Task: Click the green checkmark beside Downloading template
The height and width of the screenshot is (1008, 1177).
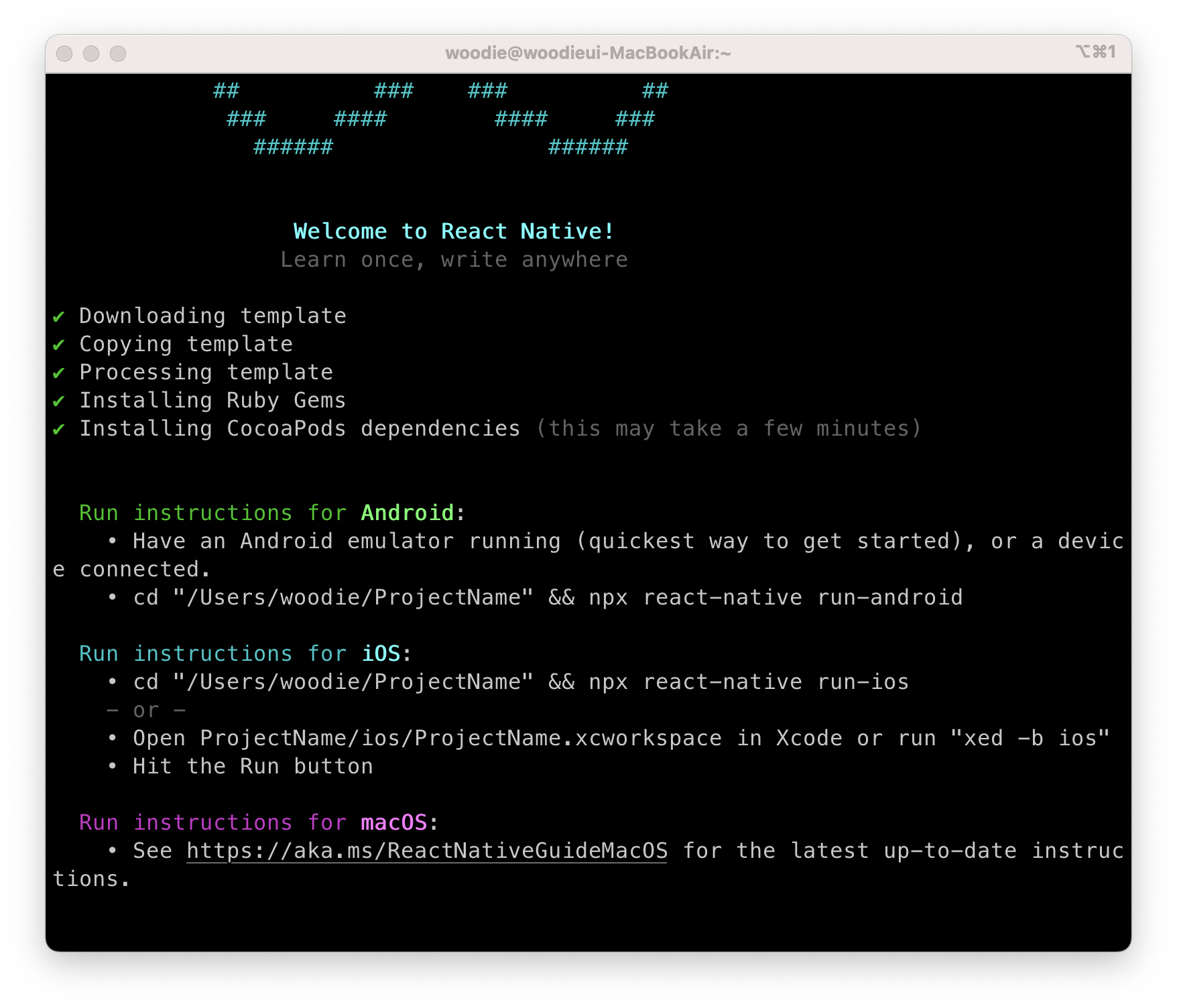Action: 59,316
